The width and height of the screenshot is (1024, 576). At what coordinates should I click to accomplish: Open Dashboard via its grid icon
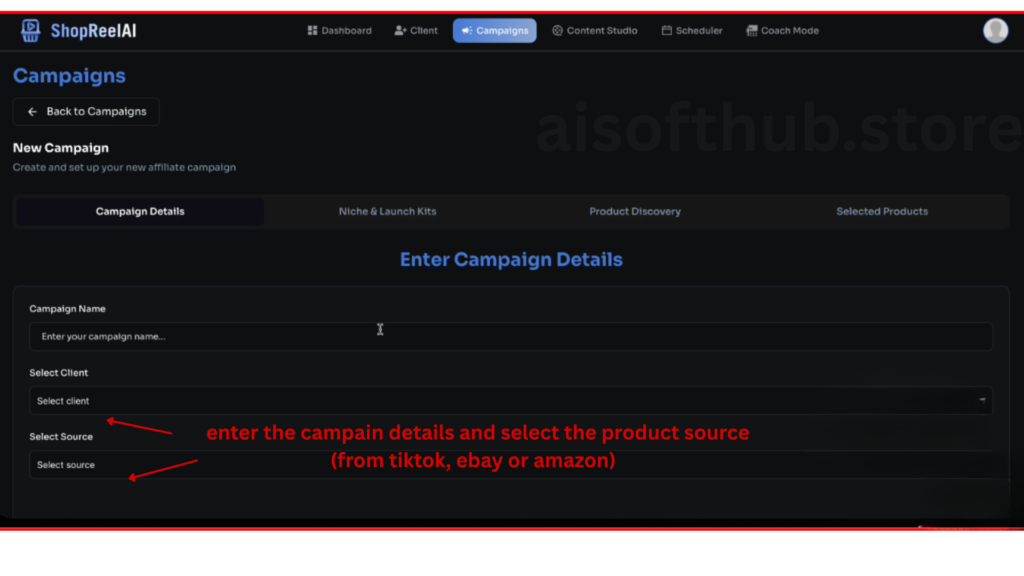tap(312, 31)
